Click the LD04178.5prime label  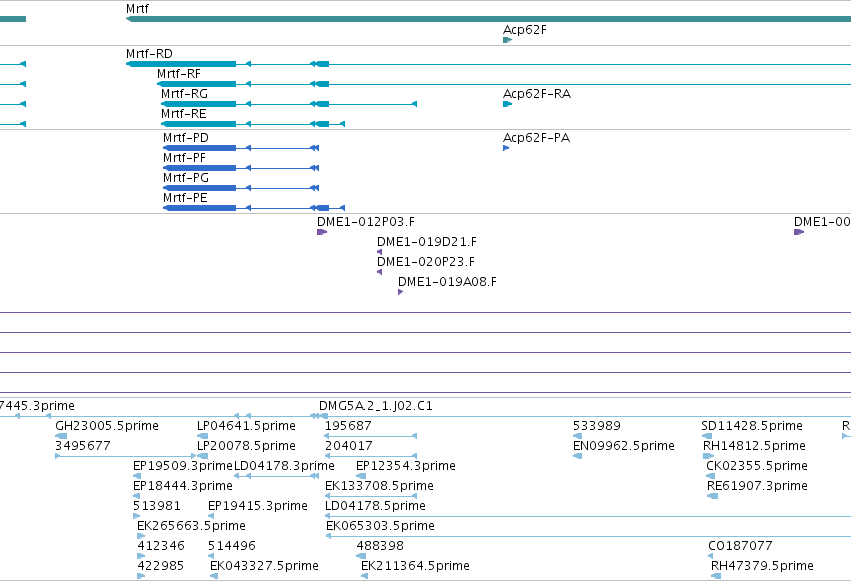(x=375, y=506)
